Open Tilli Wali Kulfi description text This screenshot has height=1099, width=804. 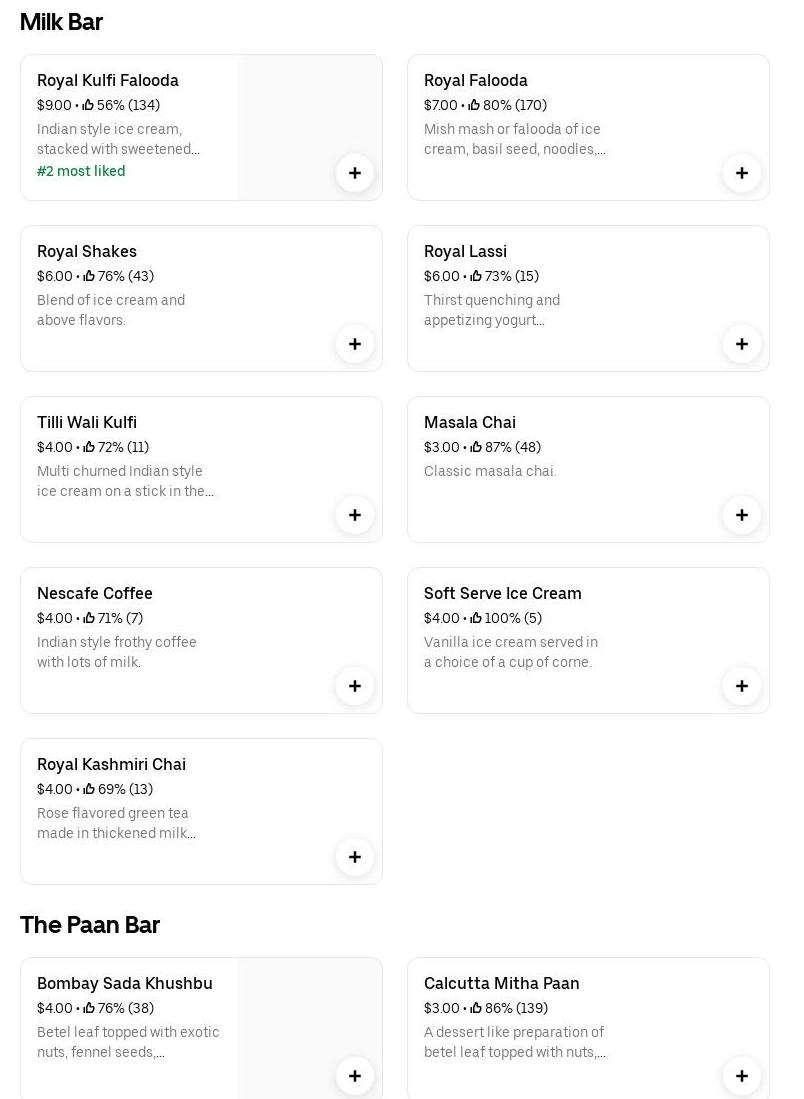coord(125,481)
